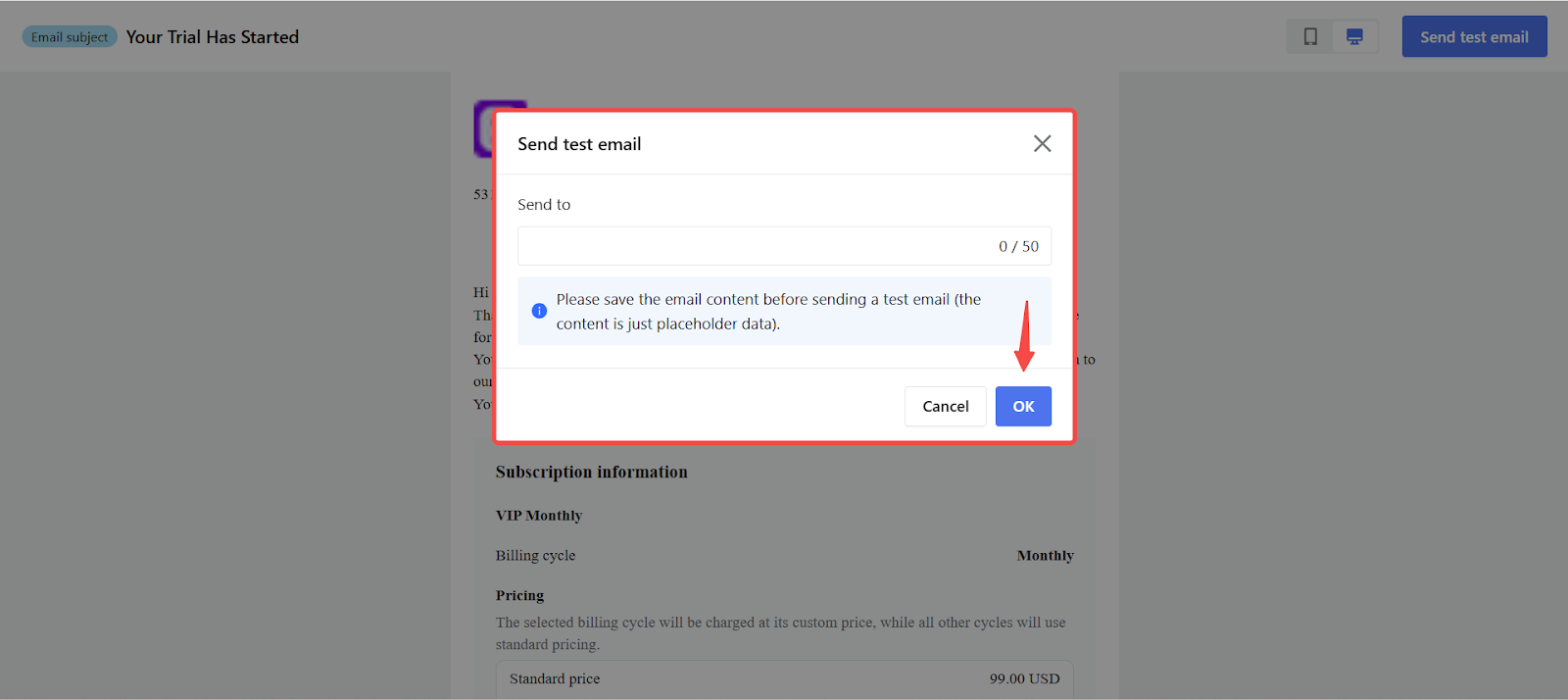Click the purple logo image behind dialog
Viewport: 1568px width, 700px height.
pos(483,128)
